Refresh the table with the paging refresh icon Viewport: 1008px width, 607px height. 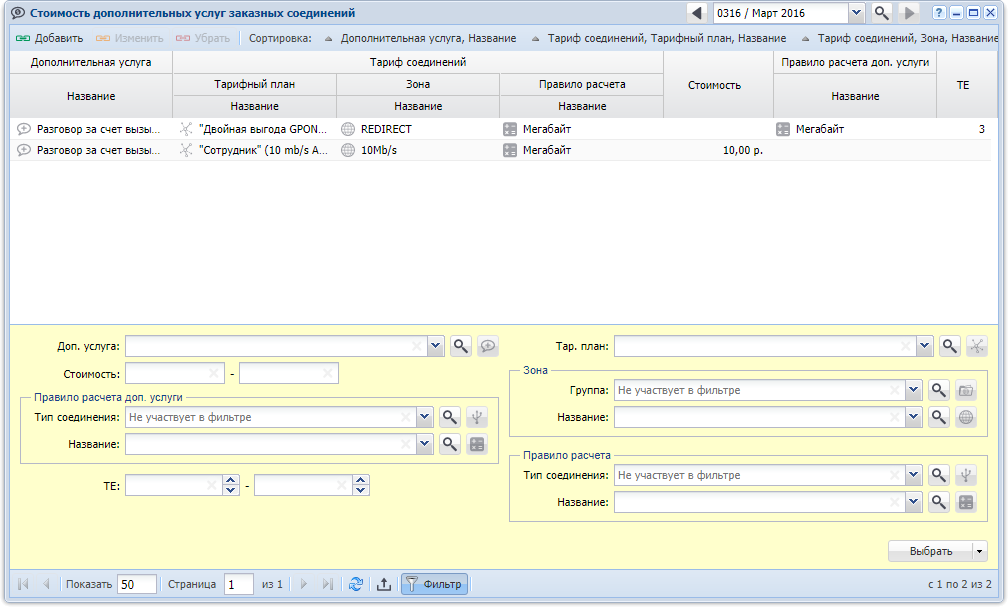[x=356, y=584]
